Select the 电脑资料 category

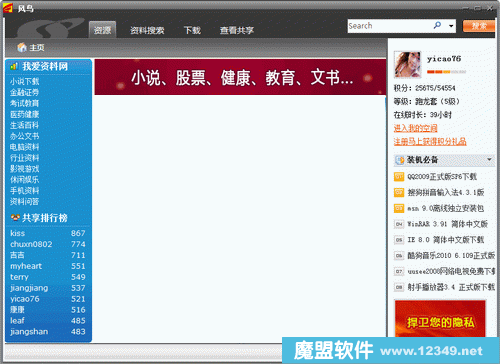tap(24, 147)
